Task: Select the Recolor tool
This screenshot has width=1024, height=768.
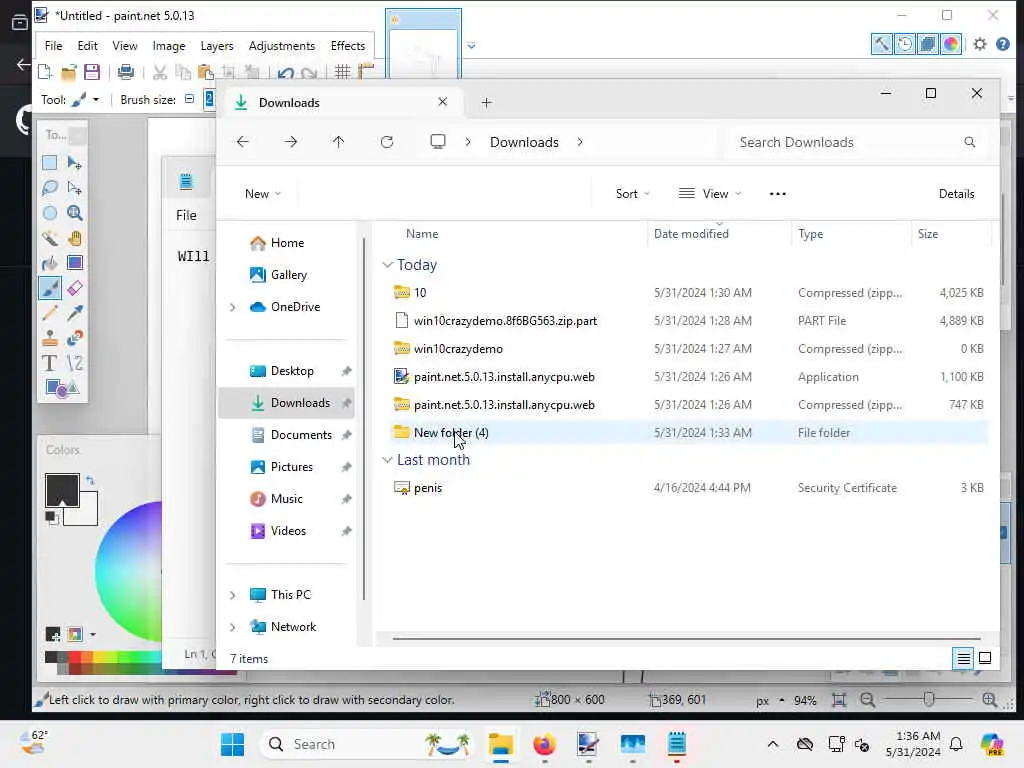Action: 74,338
